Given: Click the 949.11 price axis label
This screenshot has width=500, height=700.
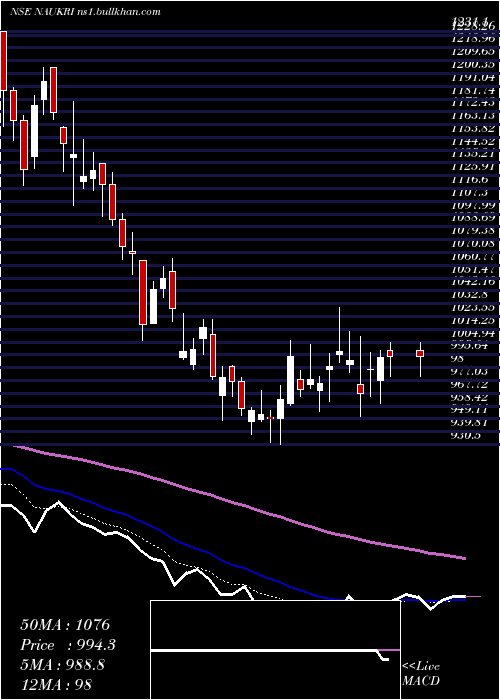Looking at the screenshot, I should coord(470,410).
